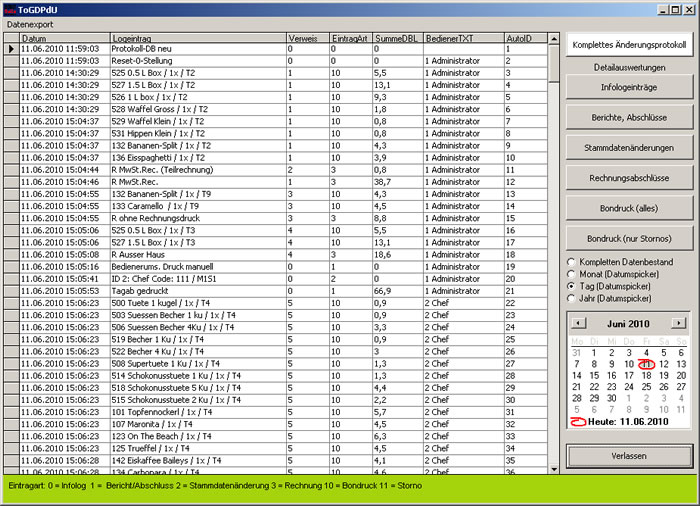Click Bondruck (nur Stornos) button
This screenshot has height=506, width=700.
tap(629, 239)
